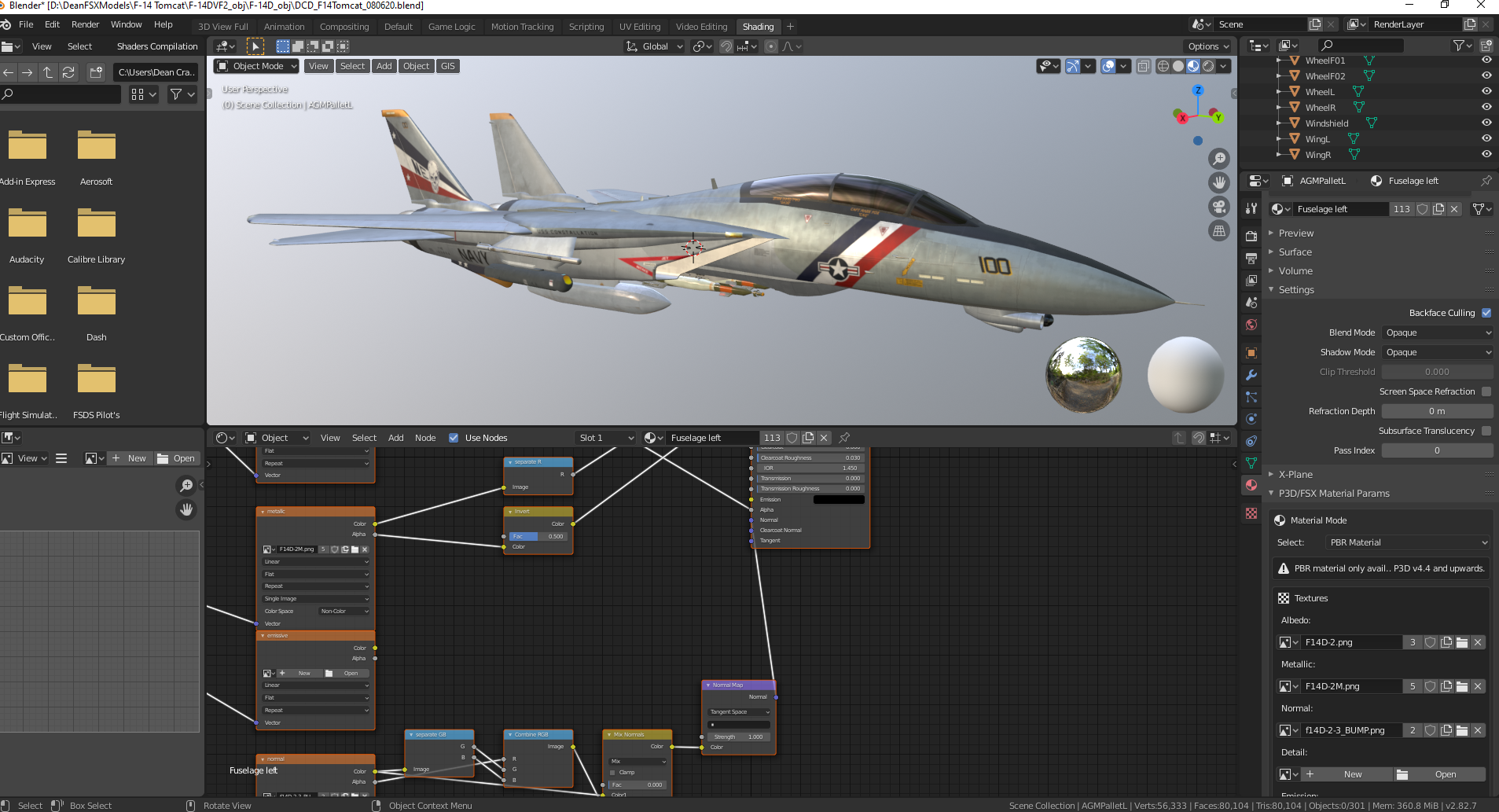Switch viewport to solid shading
The width and height of the screenshot is (1499, 812).
tap(1178, 66)
